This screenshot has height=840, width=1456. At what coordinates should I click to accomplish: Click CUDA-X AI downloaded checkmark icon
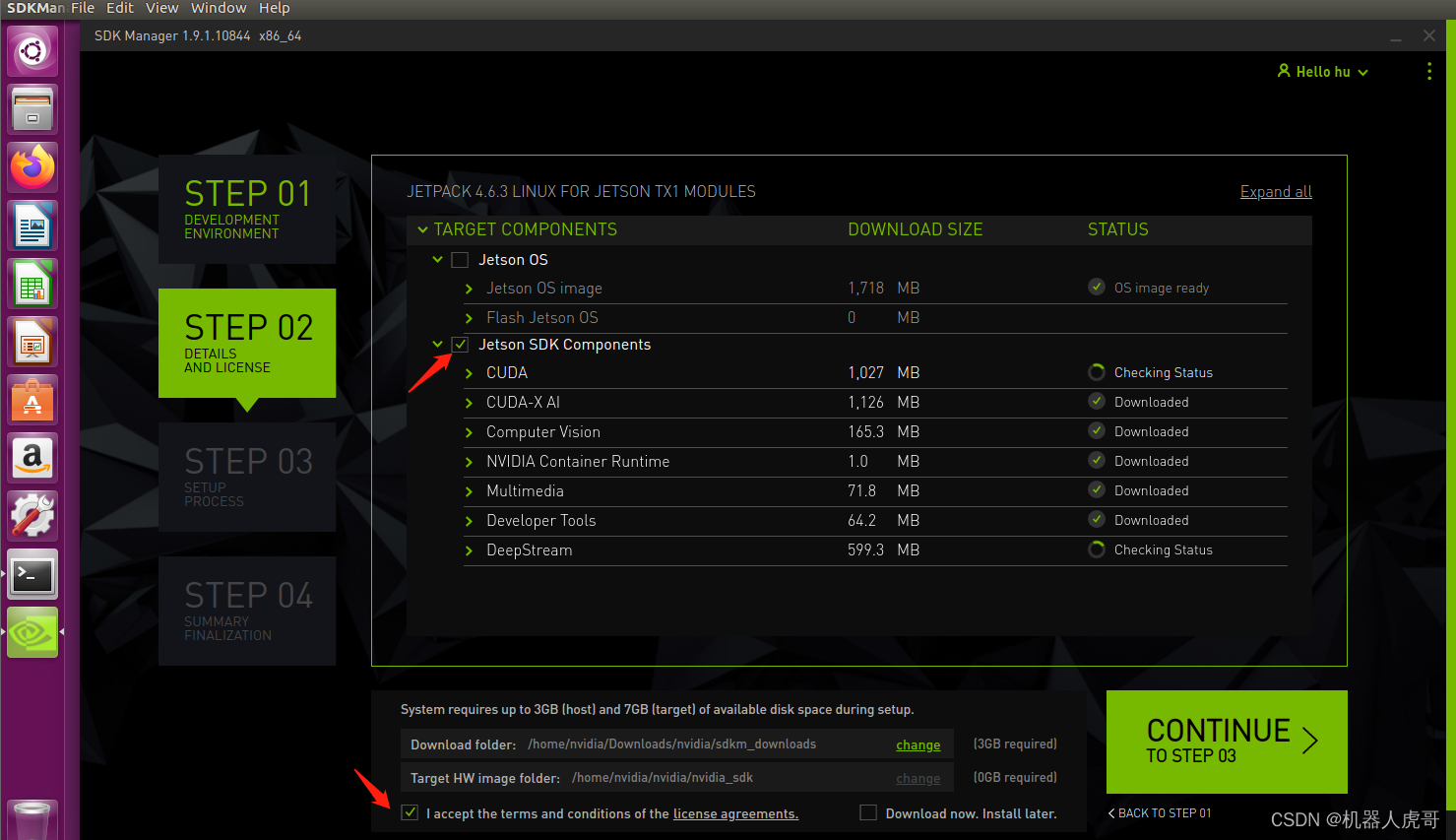[x=1097, y=401]
